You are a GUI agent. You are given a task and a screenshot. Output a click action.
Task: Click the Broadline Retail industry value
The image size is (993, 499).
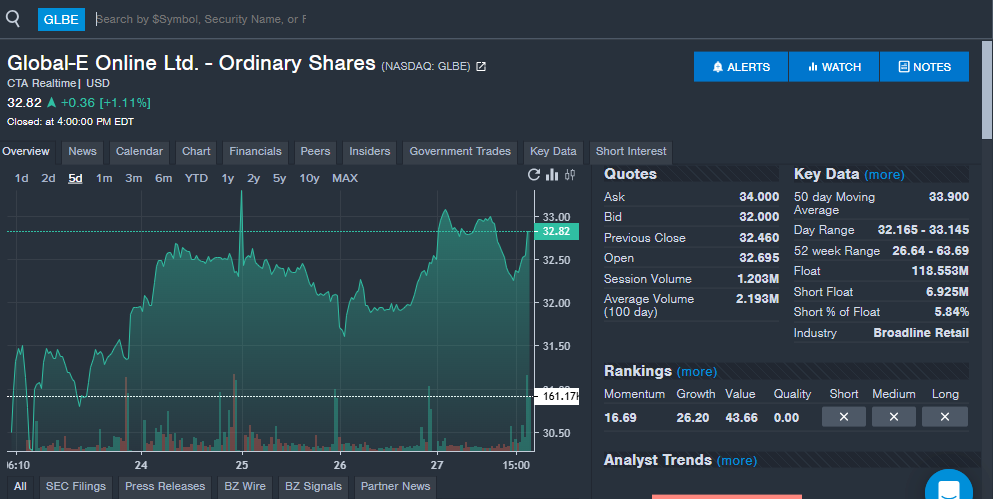[921, 332]
